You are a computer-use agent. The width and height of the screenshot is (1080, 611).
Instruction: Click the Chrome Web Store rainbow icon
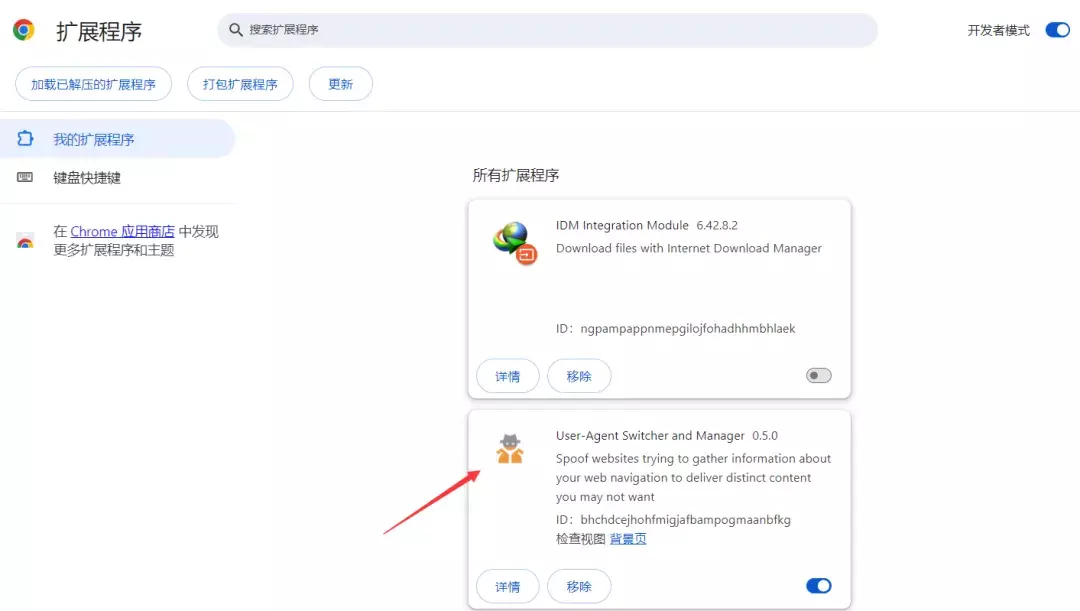pos(25,240)
